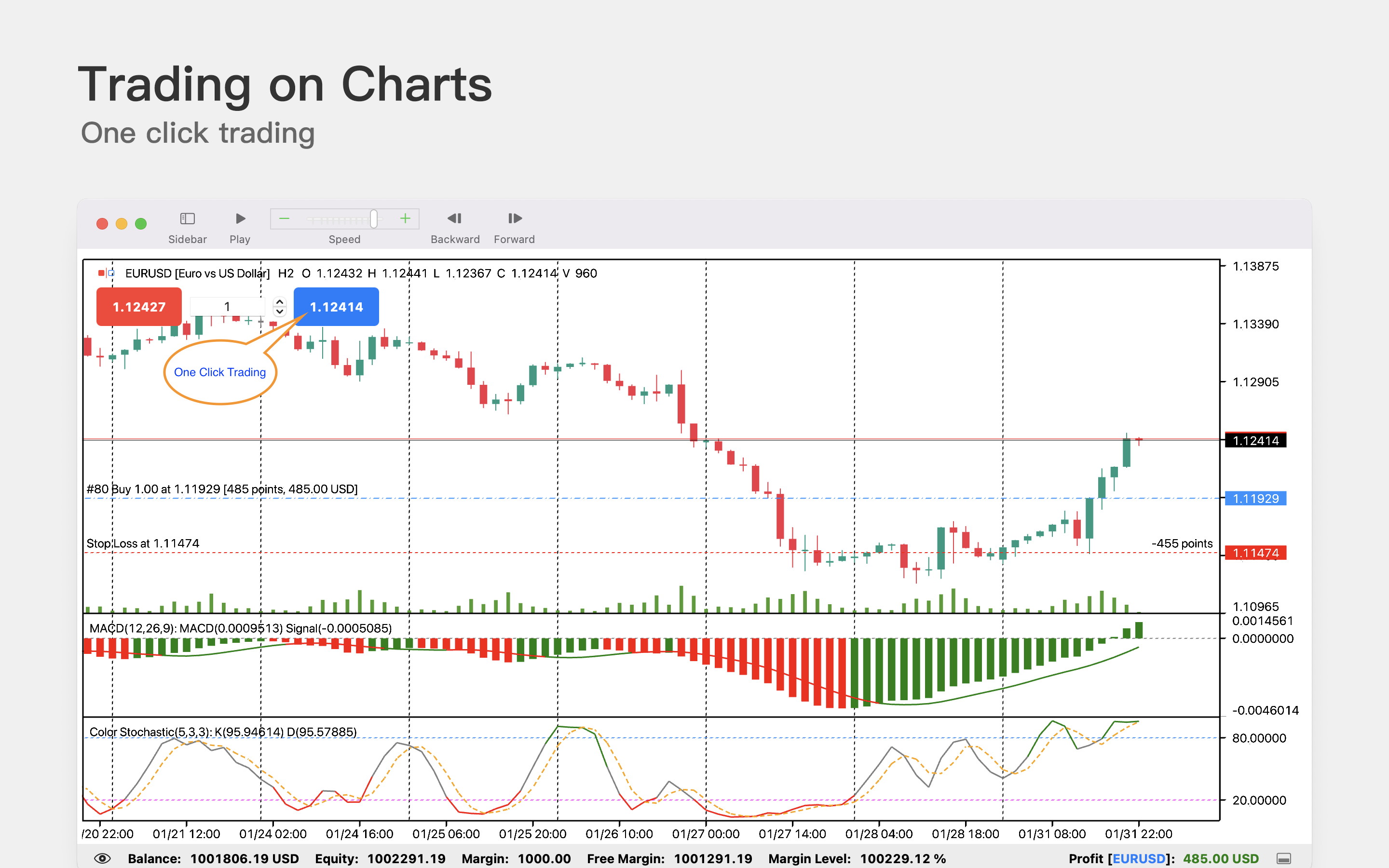Click the small red-blue icon before EURUSD title
Image resolution: width=1389 pixels, height=868 pixels.
point(106,272)
